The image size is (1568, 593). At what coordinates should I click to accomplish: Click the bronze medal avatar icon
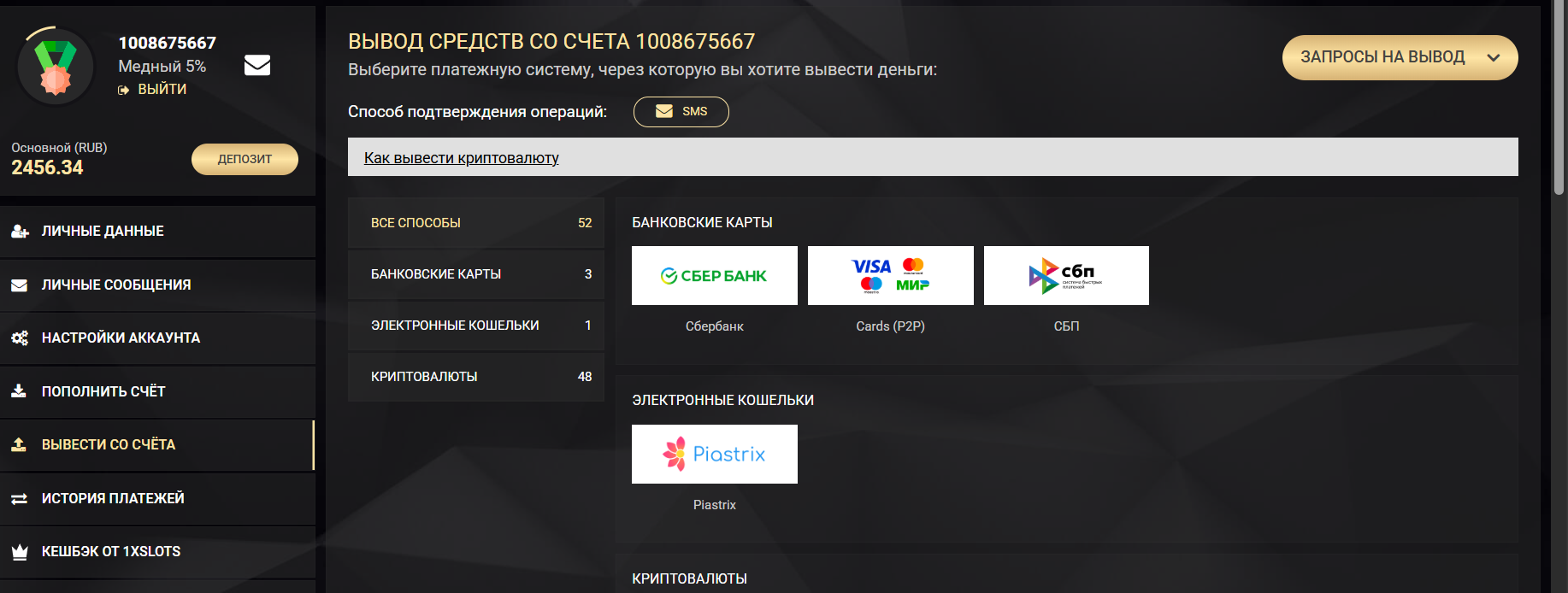[56, 68]
